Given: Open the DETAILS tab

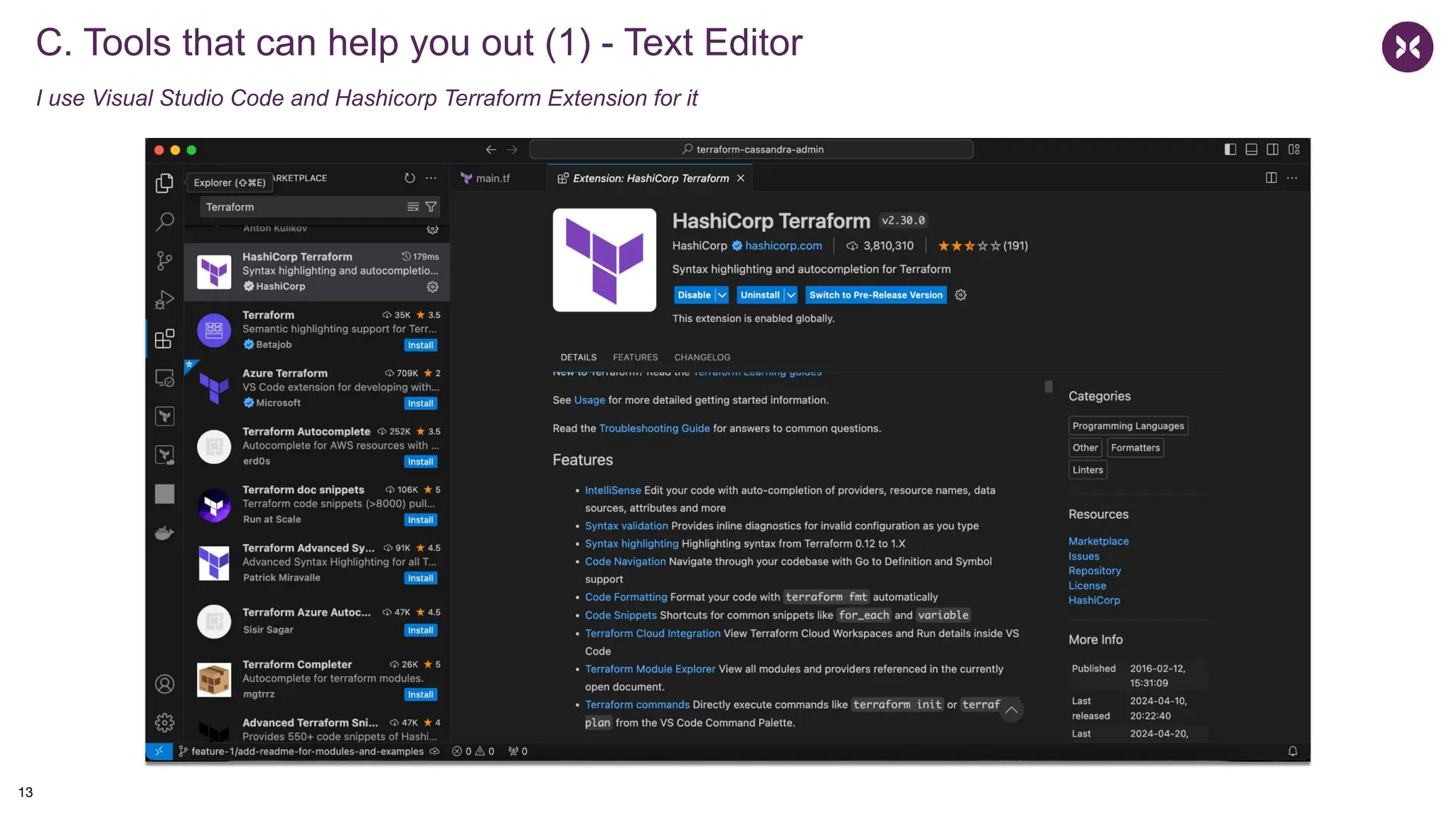Looking at the screenshot, I should [x=578, y=358].
